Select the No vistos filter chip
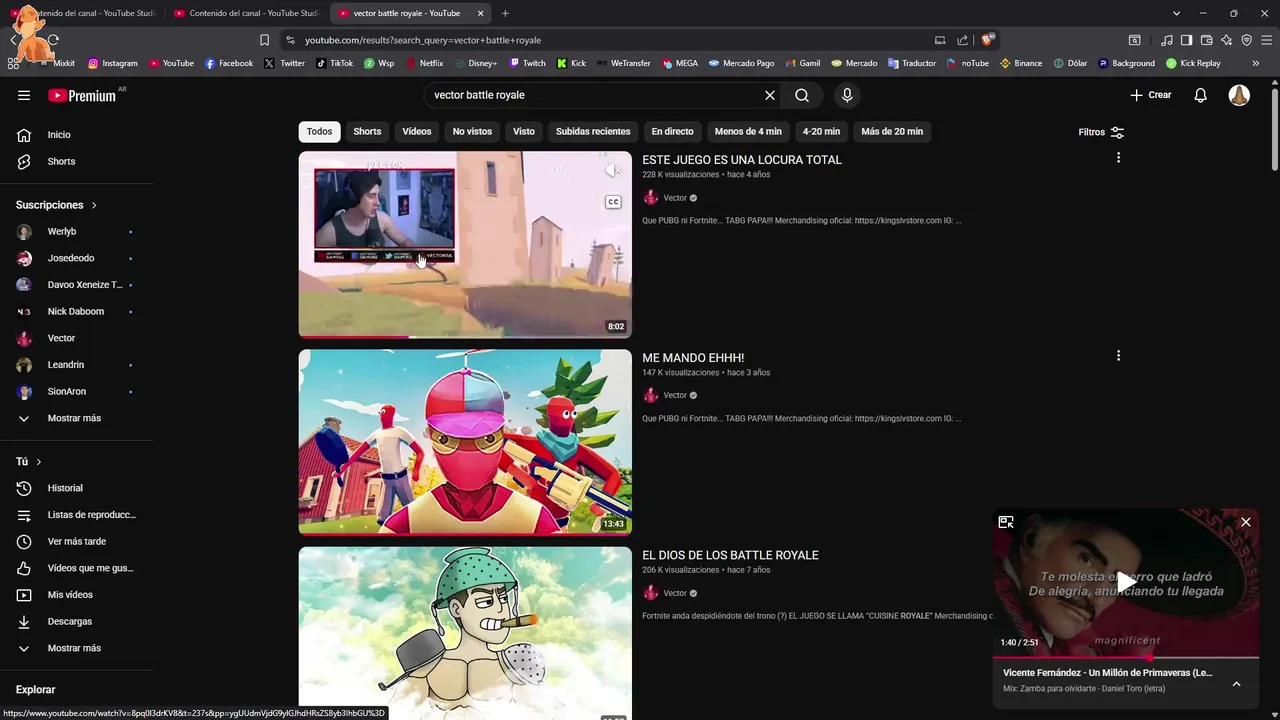Image resolution: width=1280 pixels, height=720 pixels. pyautogui.click(x=472, y=131)
